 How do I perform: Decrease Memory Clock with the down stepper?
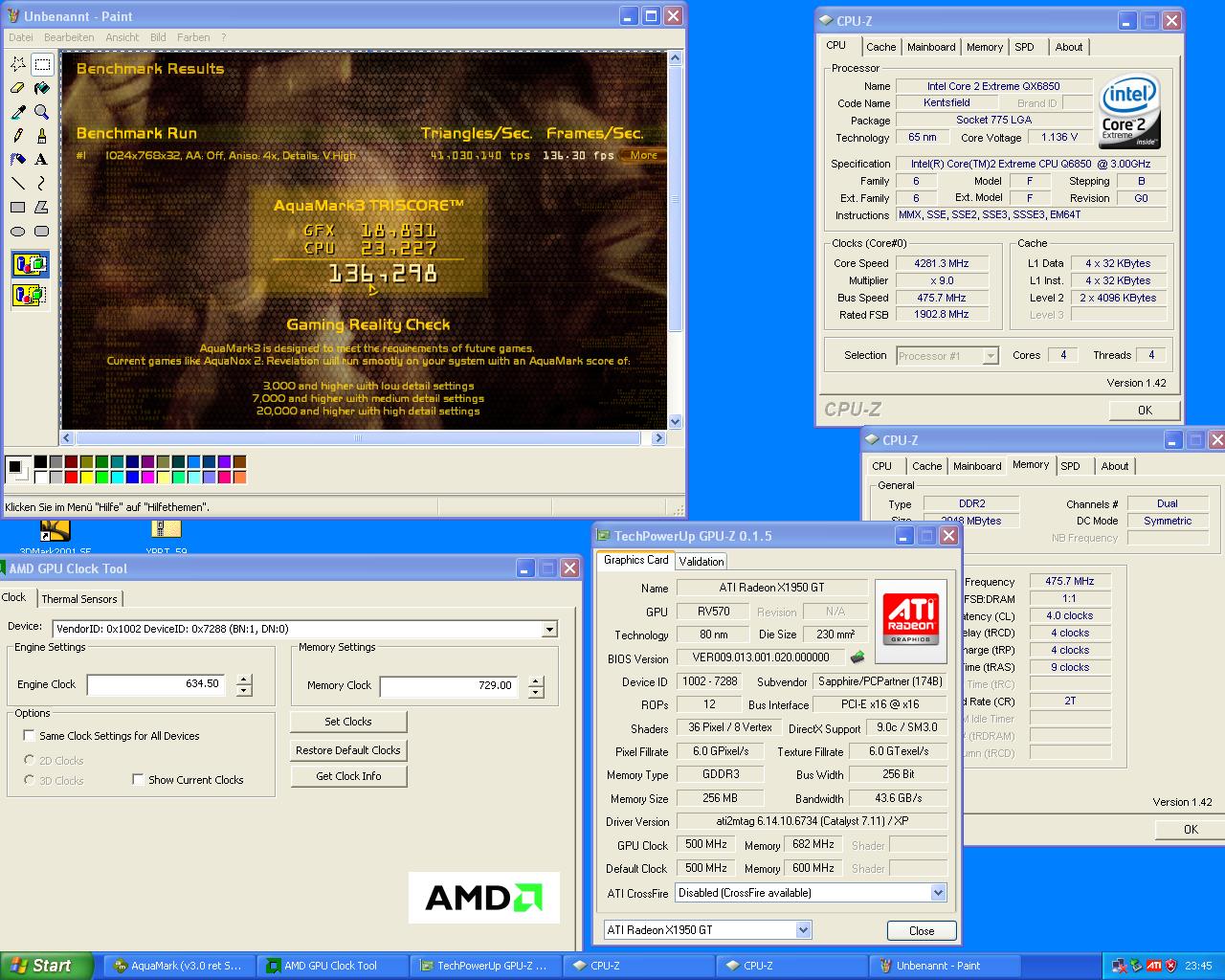[x=536, y=692]
